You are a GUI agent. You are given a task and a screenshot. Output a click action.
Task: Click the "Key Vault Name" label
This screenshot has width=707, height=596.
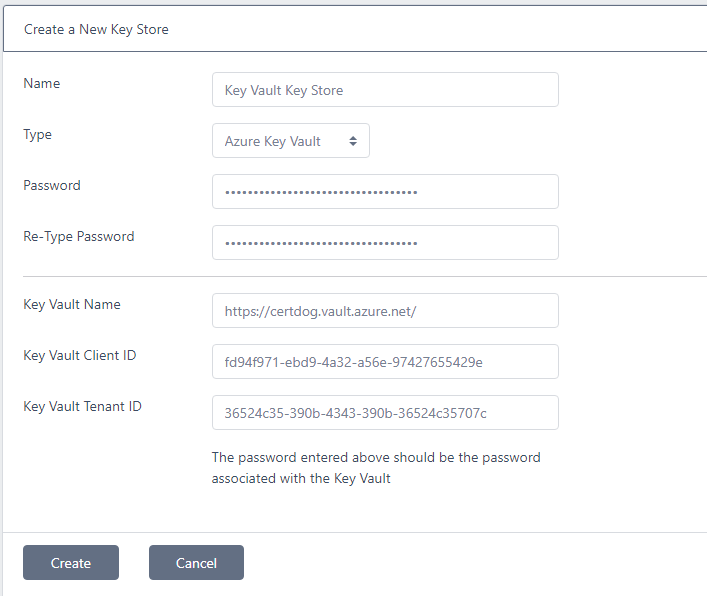pyautogui.click(x=72, y=305)
